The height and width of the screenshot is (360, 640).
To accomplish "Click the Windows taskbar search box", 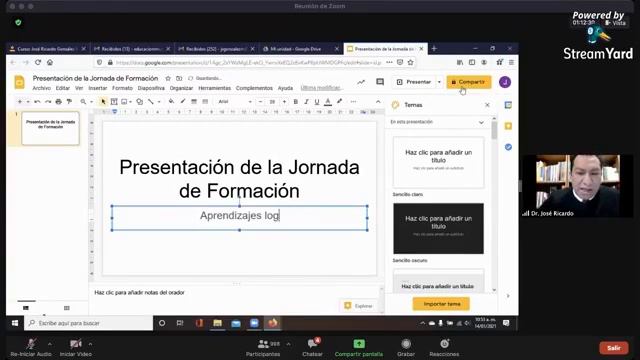I will tap(89, 323).
